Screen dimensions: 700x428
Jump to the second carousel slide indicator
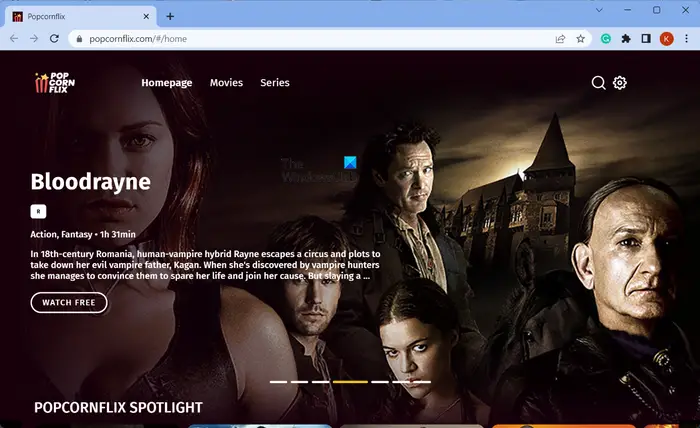(x=300, y=382)
